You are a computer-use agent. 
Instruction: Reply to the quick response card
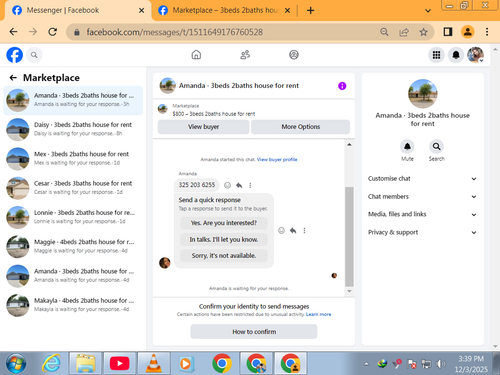(293, 230)
